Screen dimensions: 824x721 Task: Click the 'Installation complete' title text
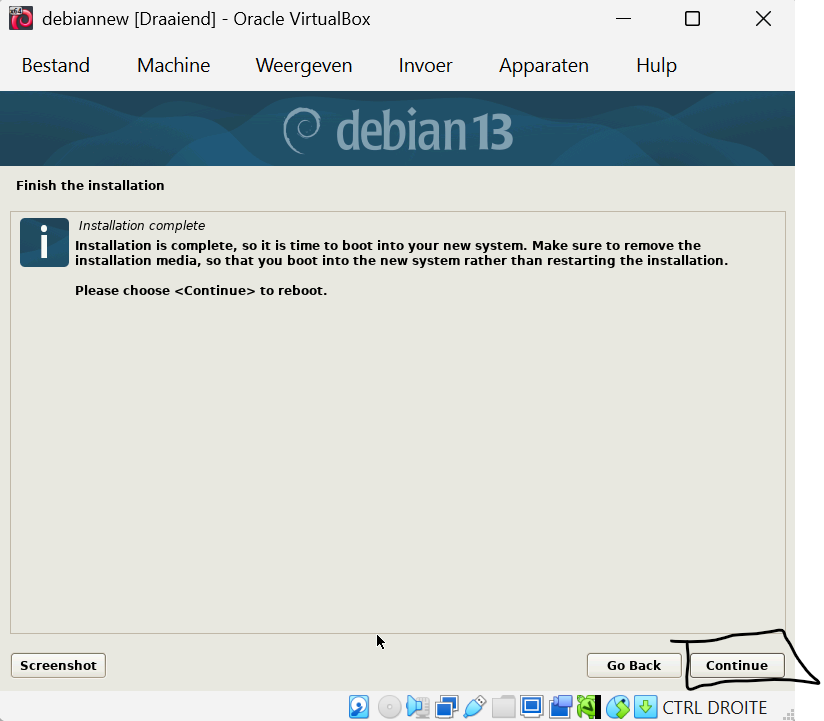pos(142,225)
